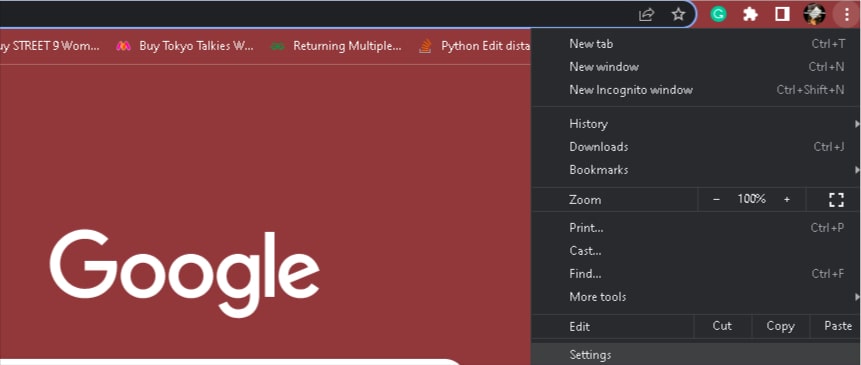Open the Grammarly extension icon
The image size is (861, 365).
coord(718,14)
